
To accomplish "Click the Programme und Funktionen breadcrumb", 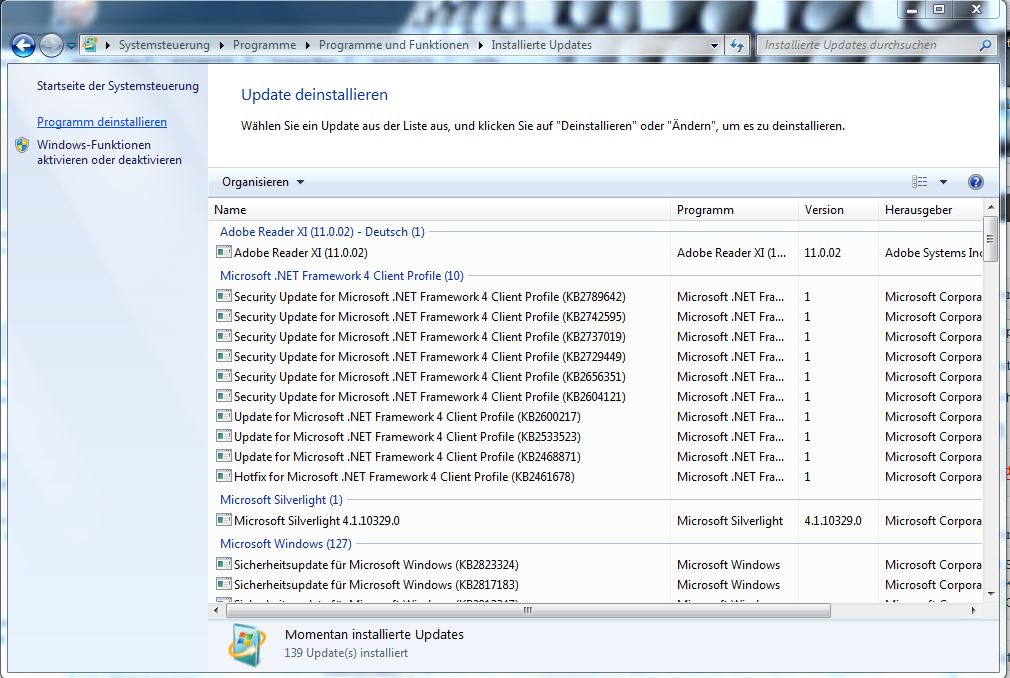I will click(x=394, y=45).
